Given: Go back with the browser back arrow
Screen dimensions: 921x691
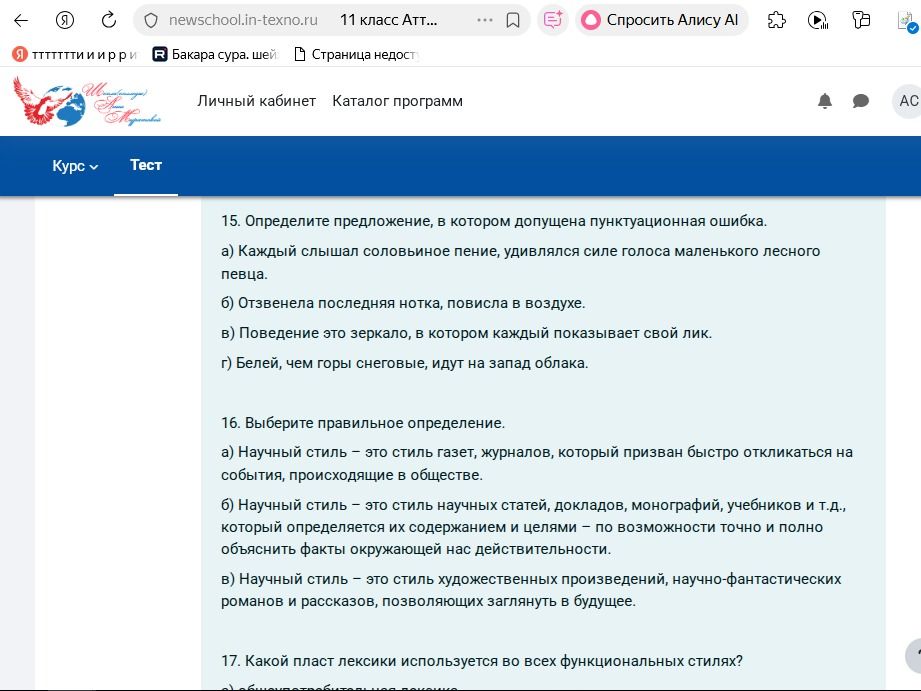Looking at the screenshot, I should coord(21,21).
